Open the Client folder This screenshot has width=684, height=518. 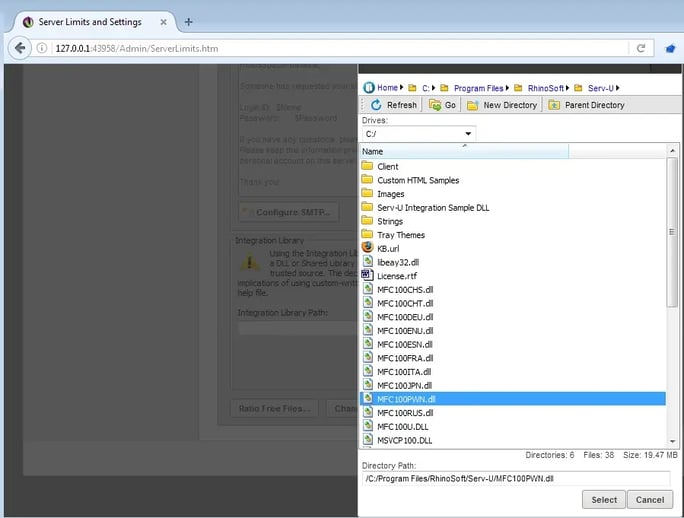(388, 167)
